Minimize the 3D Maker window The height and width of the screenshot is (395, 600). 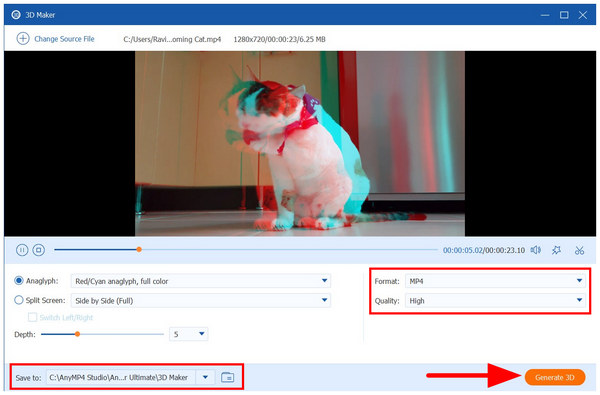tap(545, 15)
